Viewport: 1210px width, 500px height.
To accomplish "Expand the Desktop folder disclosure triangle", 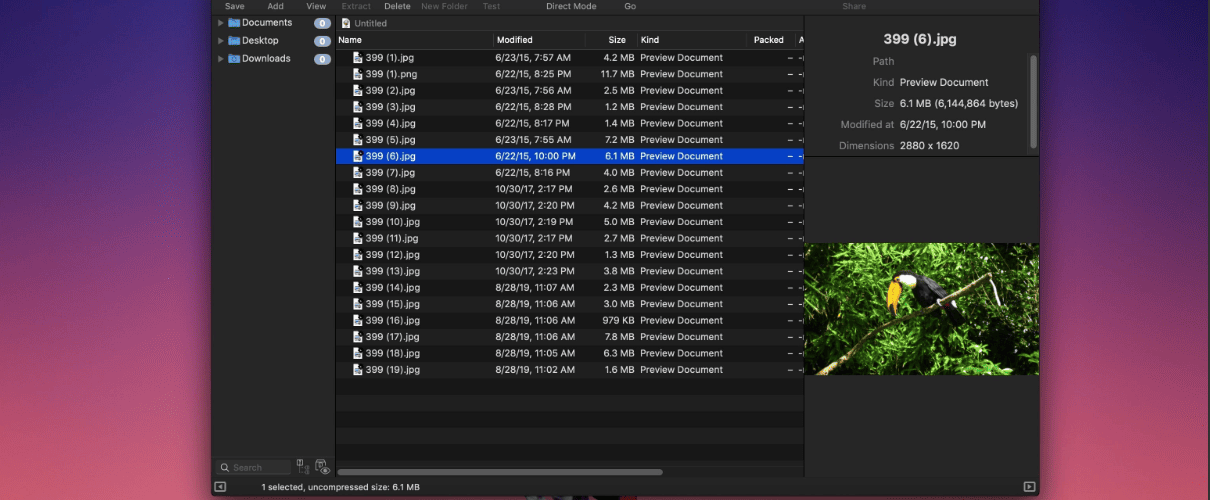I will (221, 40).
